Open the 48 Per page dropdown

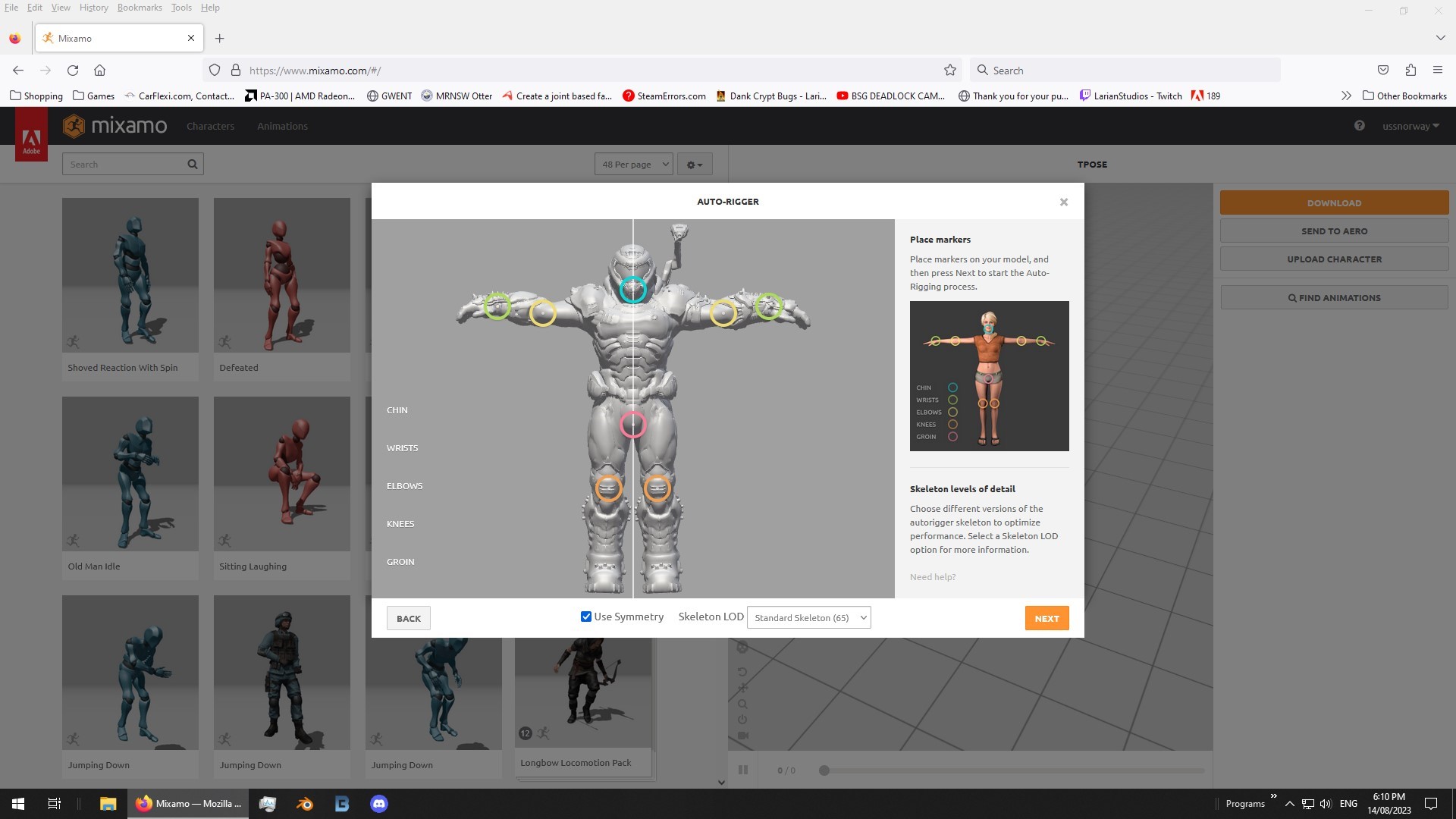(633, 164)
